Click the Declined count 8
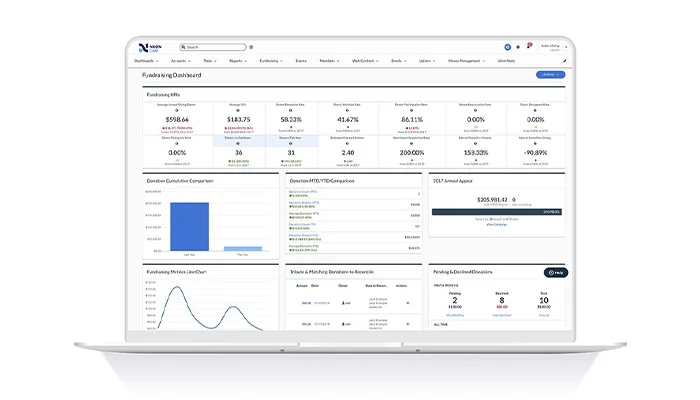This screenshot has width=700, height=400. pos(502,300)
